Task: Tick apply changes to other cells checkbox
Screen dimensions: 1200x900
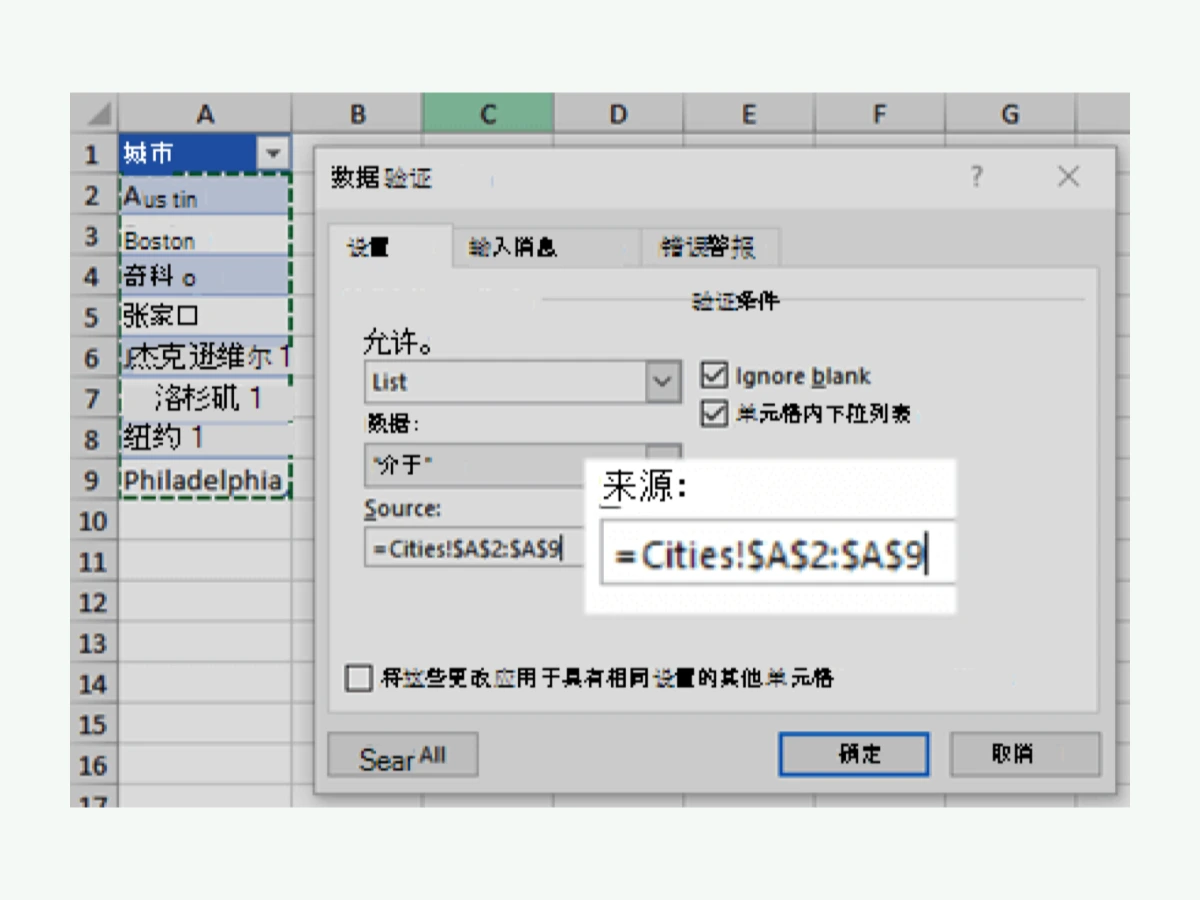Action: [x=358, y=679]
